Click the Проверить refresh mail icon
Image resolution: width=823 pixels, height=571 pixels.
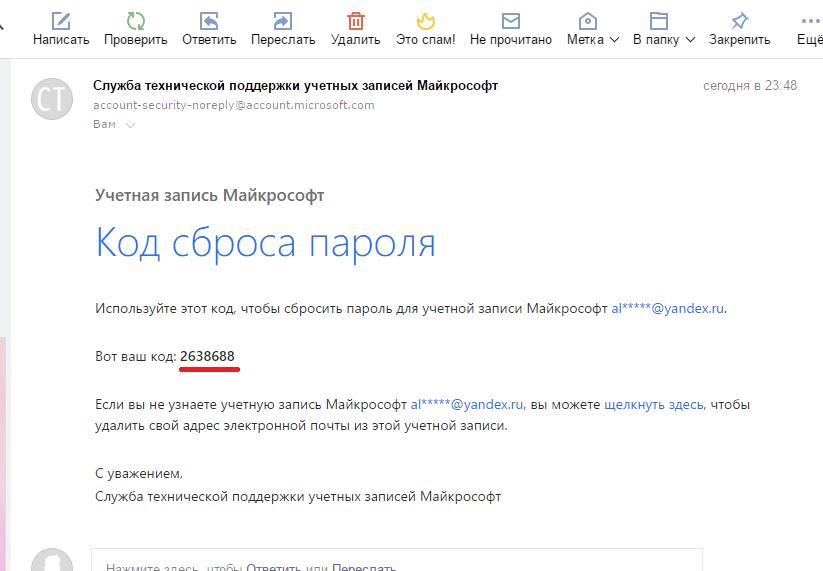(135, 21)
